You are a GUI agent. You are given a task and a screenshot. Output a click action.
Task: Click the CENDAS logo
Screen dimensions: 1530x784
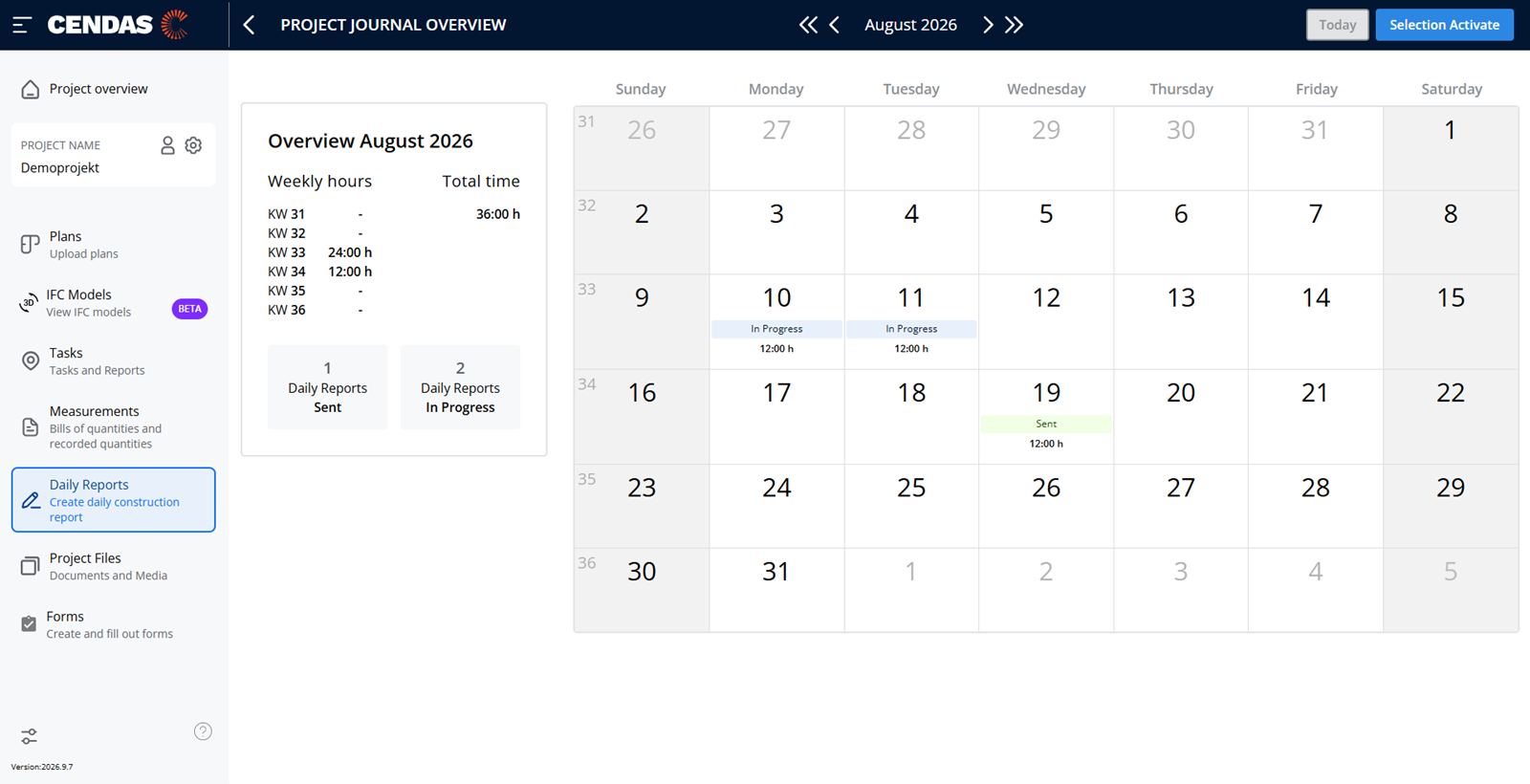pos(119,25)
